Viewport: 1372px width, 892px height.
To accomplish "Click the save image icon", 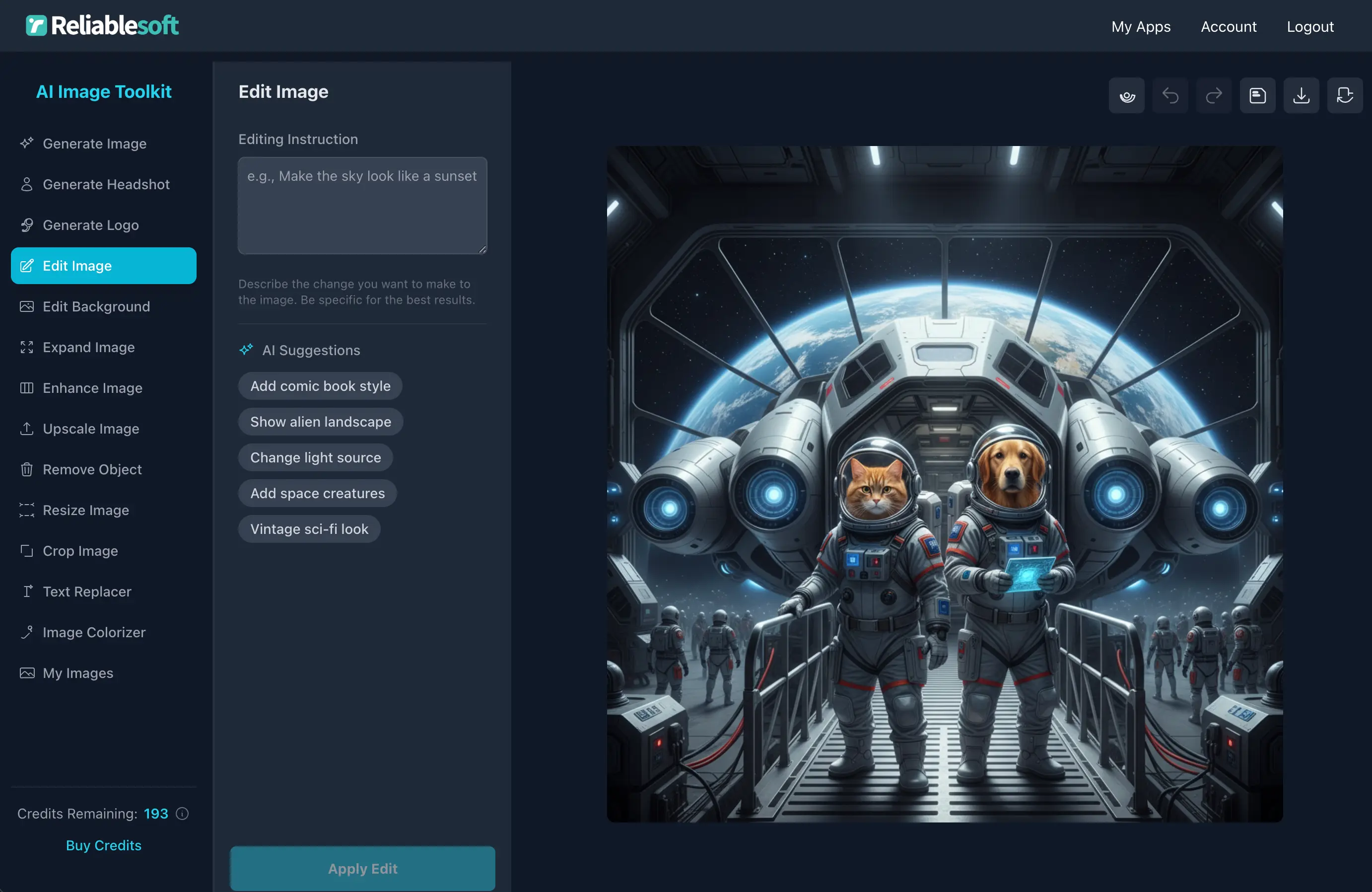I will tap(1257, 95).
